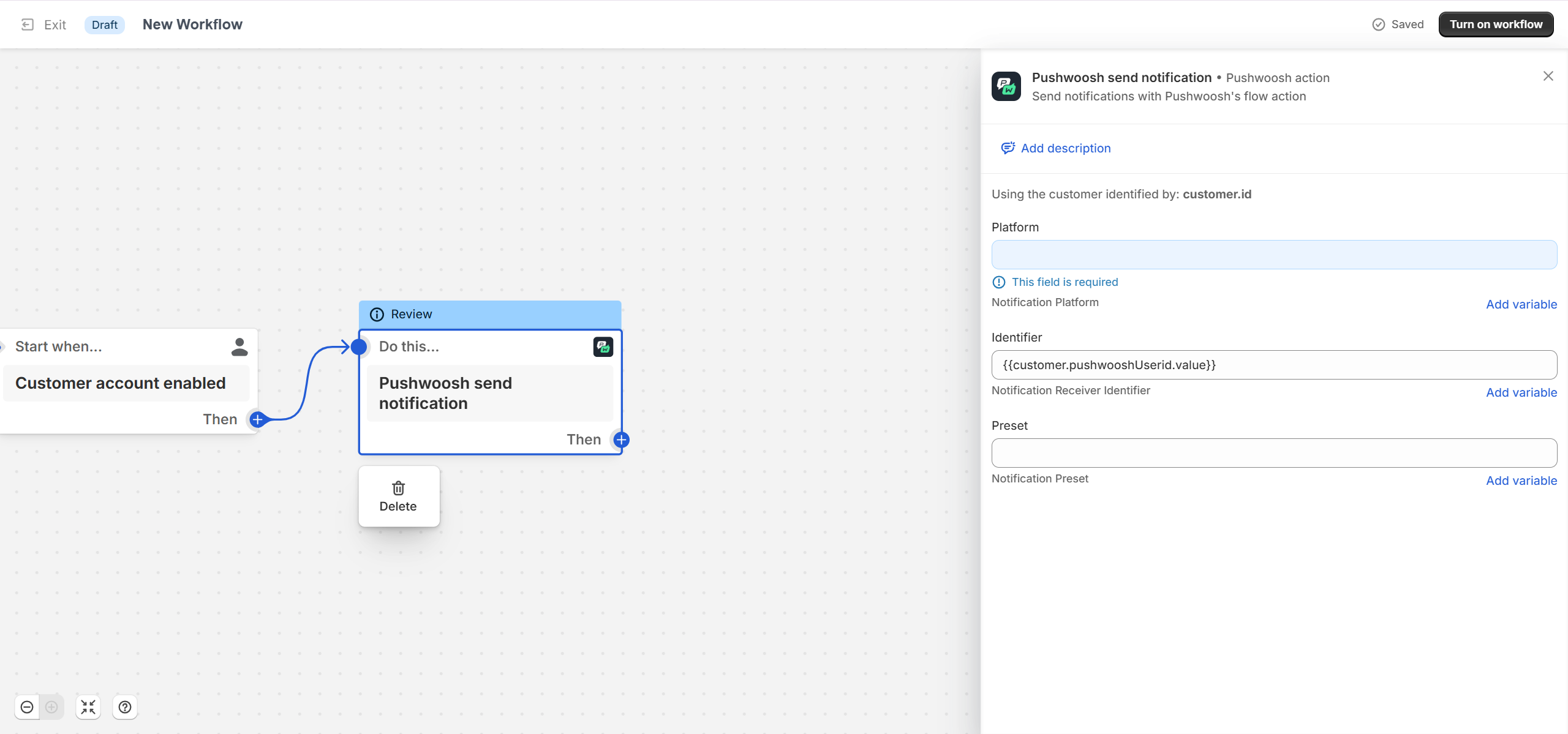This screenshot has width=1568, height=734.
Task: Click plus connector after Pushwoosh action
Action: (x=621, y=440)
